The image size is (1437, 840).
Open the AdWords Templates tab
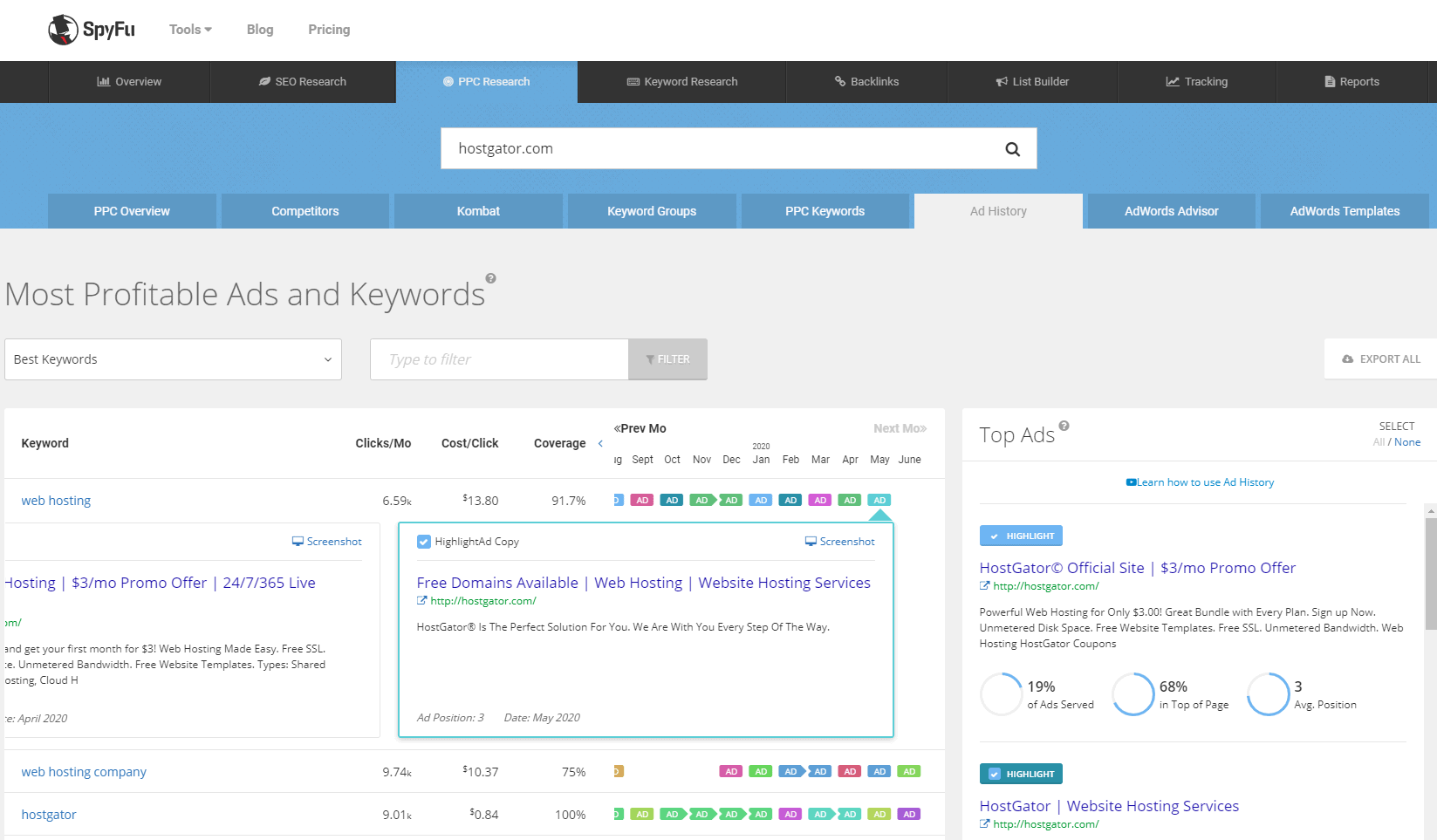click(1345, 211)
